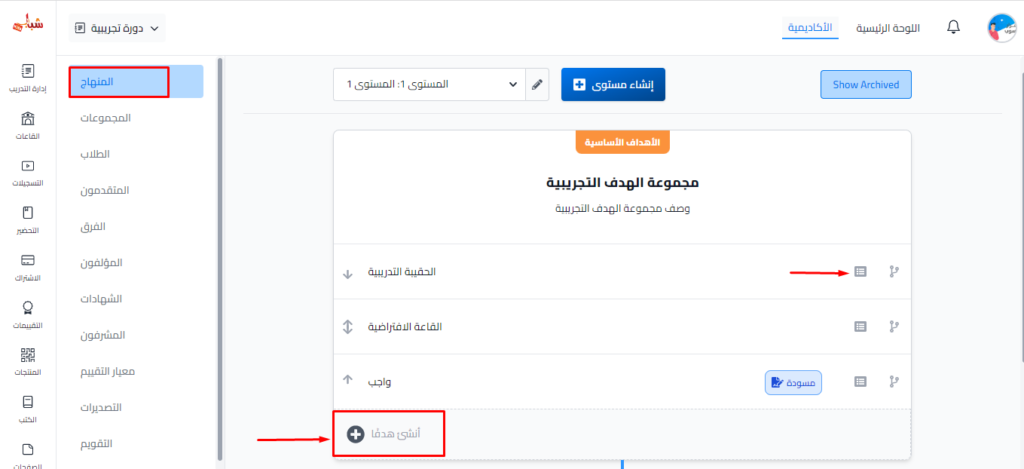Switch to اللوحة الرئيسية tab in top navigation
Screen dimensions: 1024x469
[x=888, y=28]
